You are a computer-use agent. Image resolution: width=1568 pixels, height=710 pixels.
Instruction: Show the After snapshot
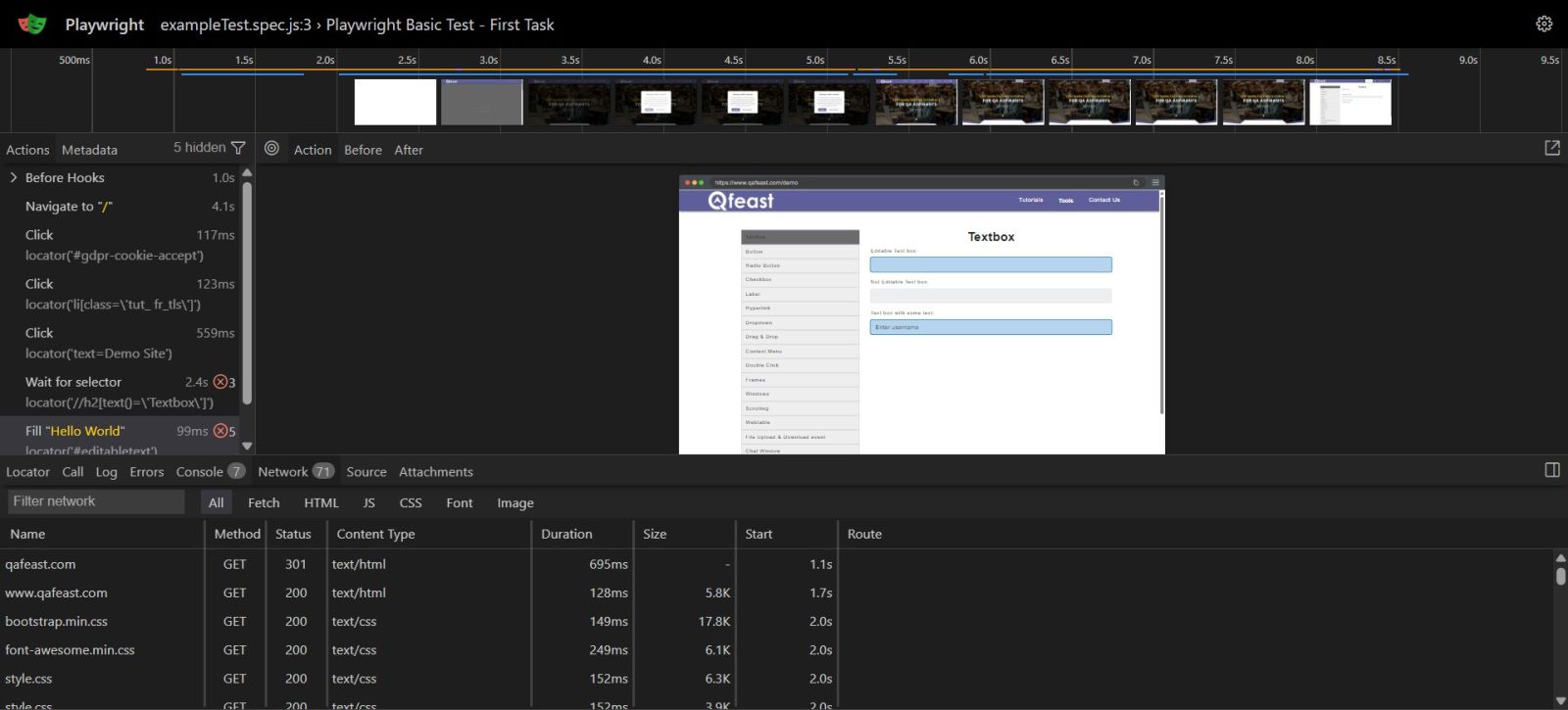tap(409, 150)
